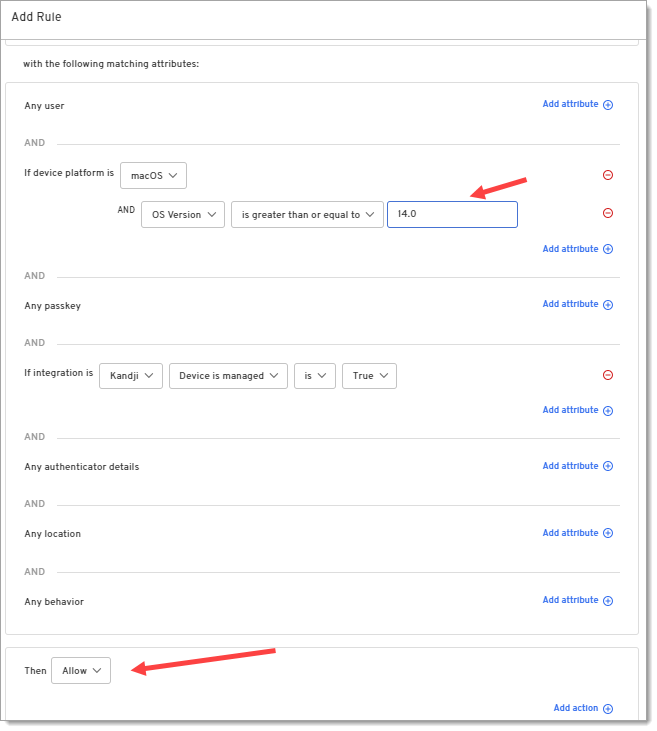
Task: Open the macOS device platform dropdown
Action: pyautogui.click(x=153, y=175)
